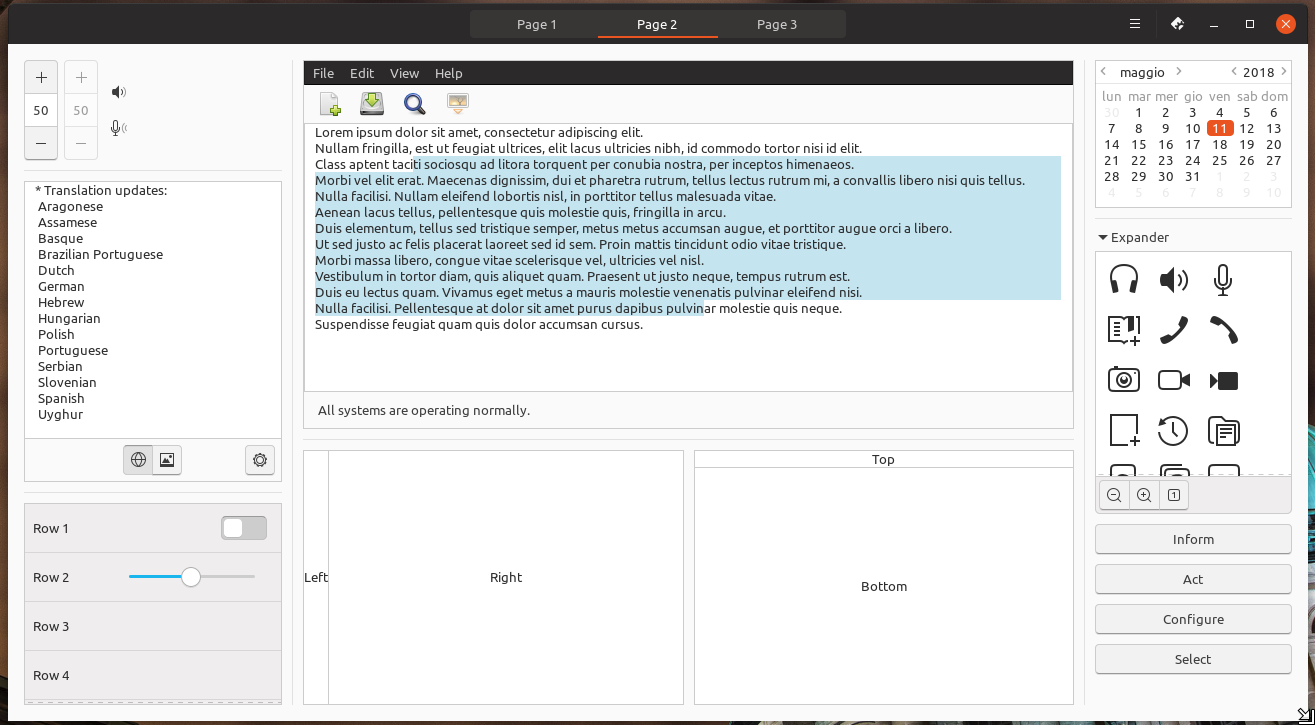Image resolution: width=1315 pixels, height=725 pixels.
Task: Click the zoom out magnifier button
Action: [x=1113, y=495]
